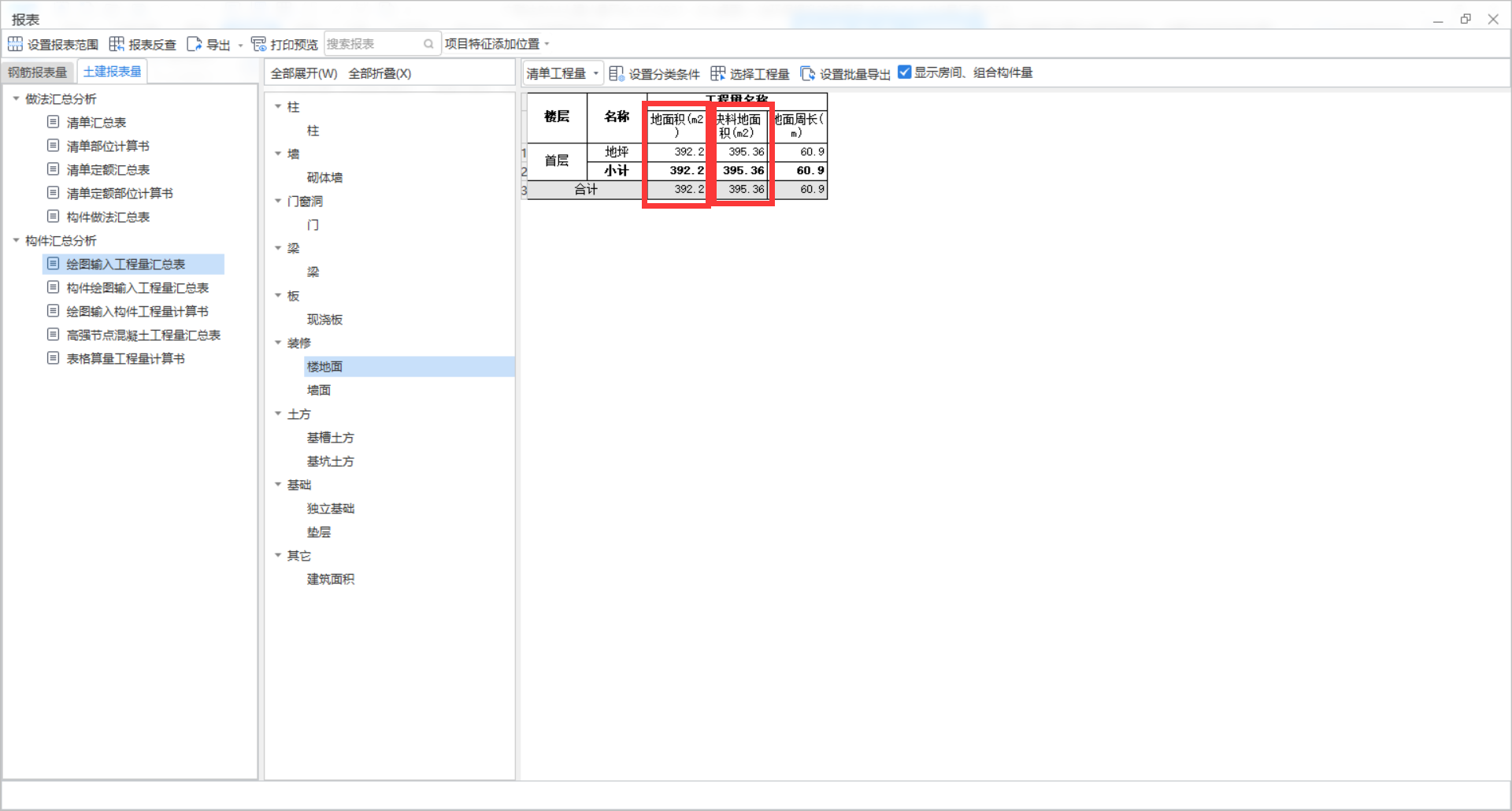Screen dimensions: 1512x811
Task: Select 垫层 in component tree
Action: (x=319, y=532)
